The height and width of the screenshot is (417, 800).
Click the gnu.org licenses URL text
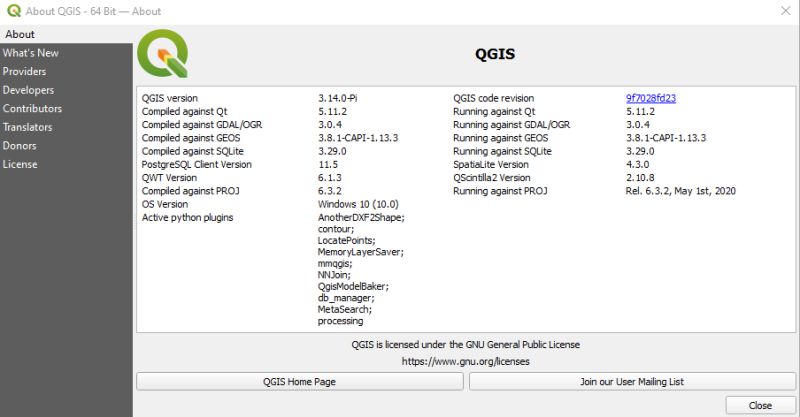[x=465, y=361]
